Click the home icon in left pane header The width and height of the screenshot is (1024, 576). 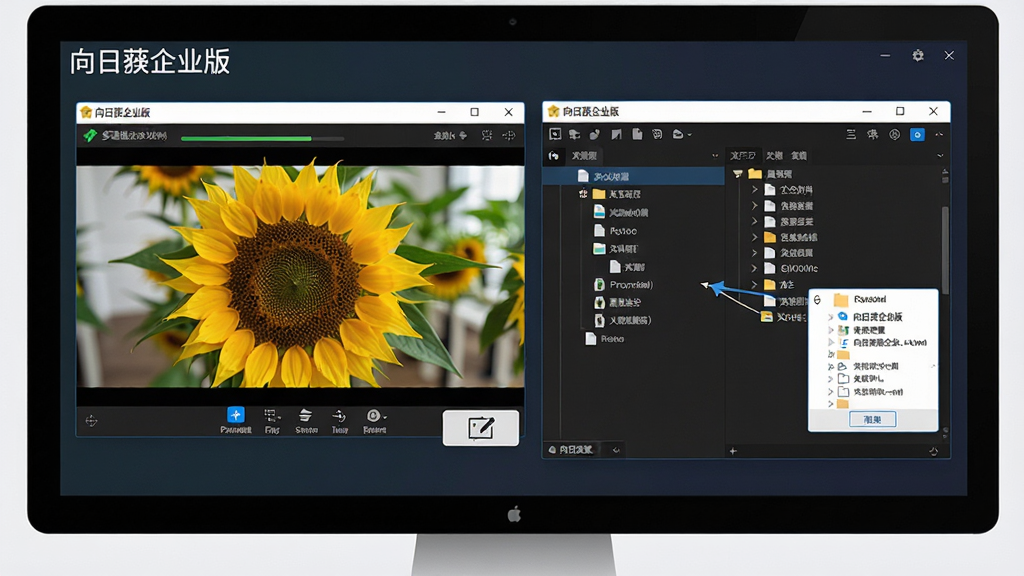point(554,155)
